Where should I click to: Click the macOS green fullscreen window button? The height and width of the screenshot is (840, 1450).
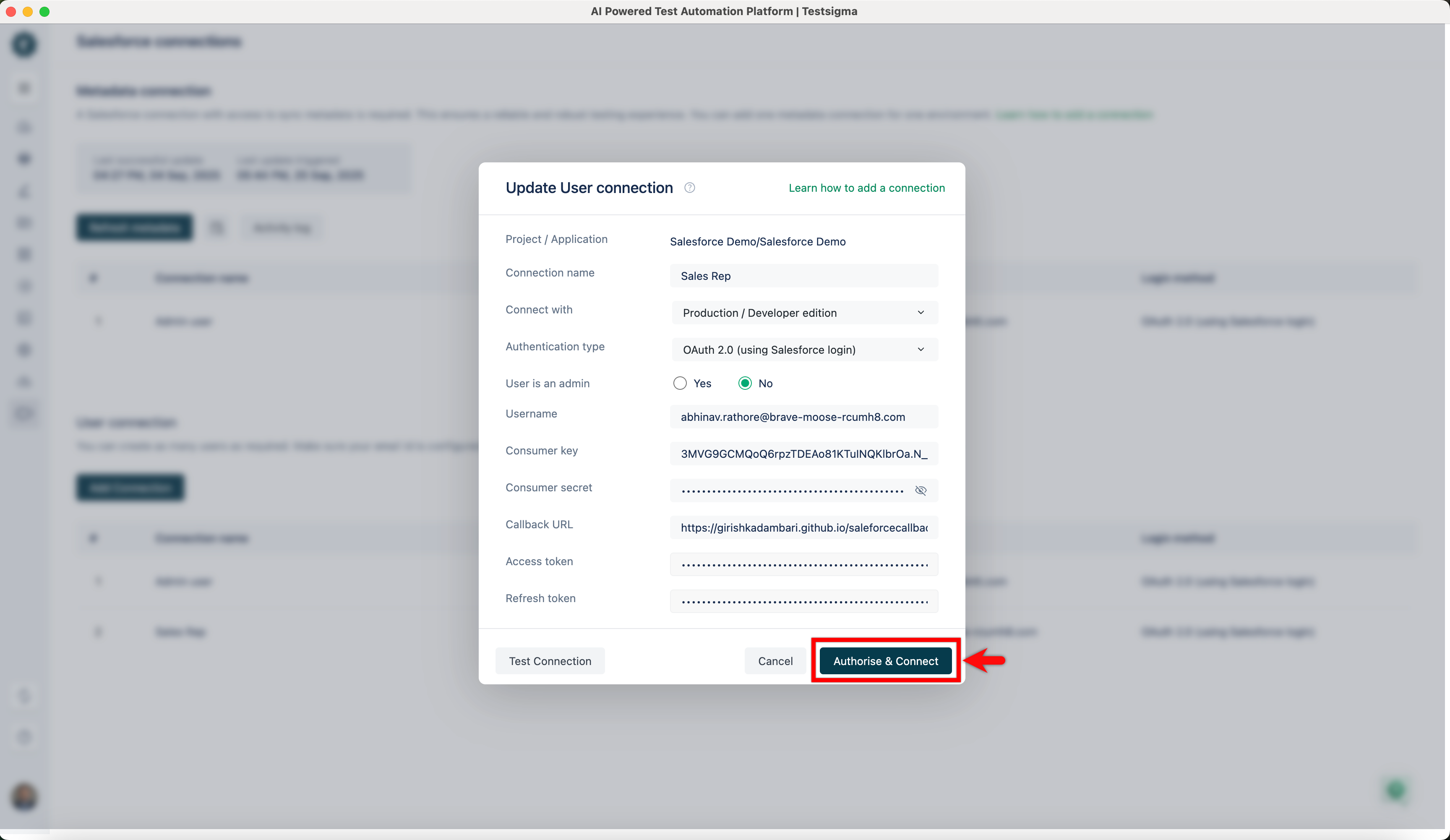click(x=44, y=11)
